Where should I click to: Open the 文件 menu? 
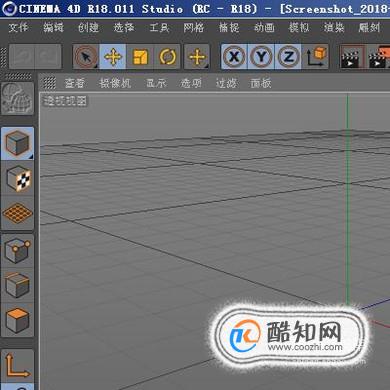pyautogui.click(x=18, y=27)
